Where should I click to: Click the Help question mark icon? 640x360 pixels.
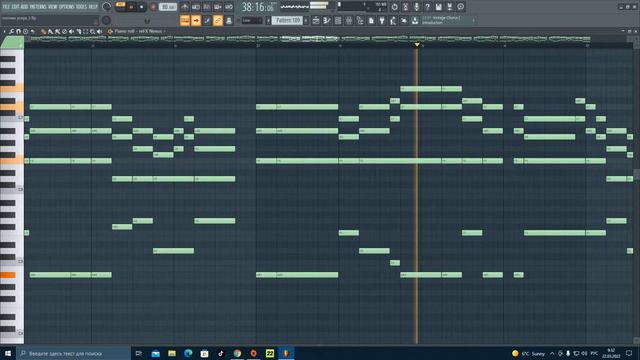tap(427, 7)
